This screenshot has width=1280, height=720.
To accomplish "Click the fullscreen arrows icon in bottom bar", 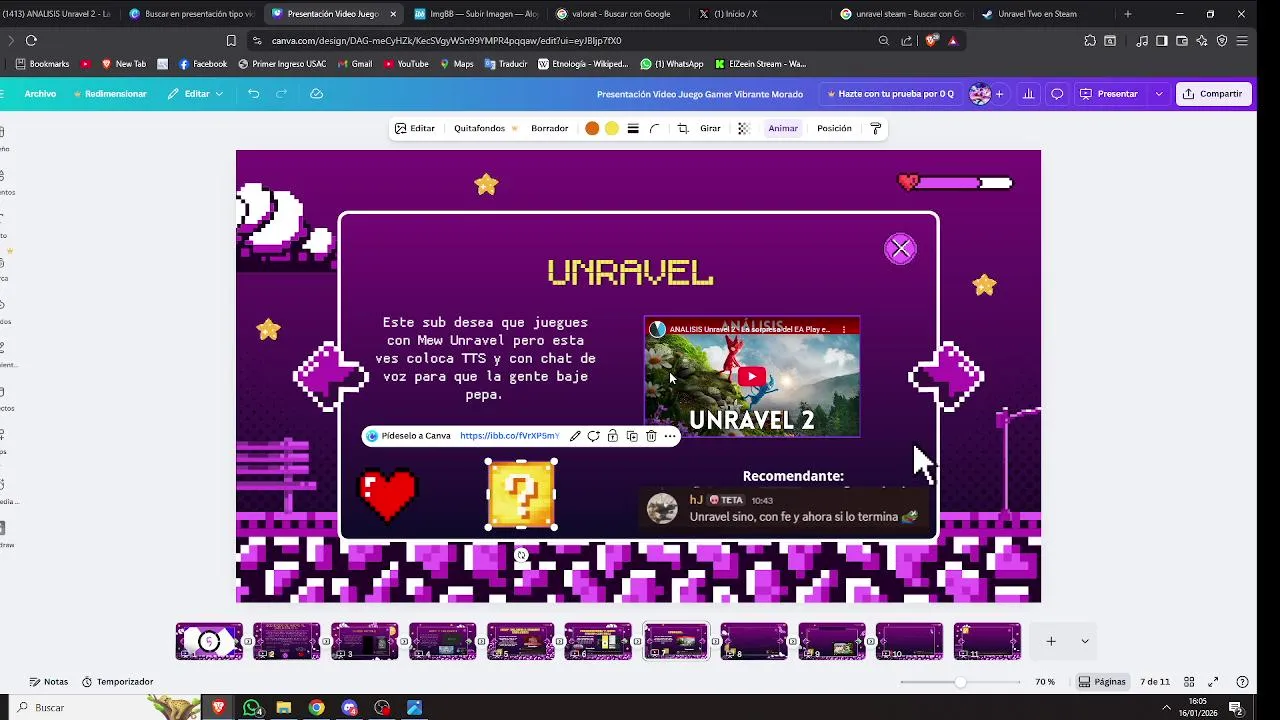I will coord(1213,682).
